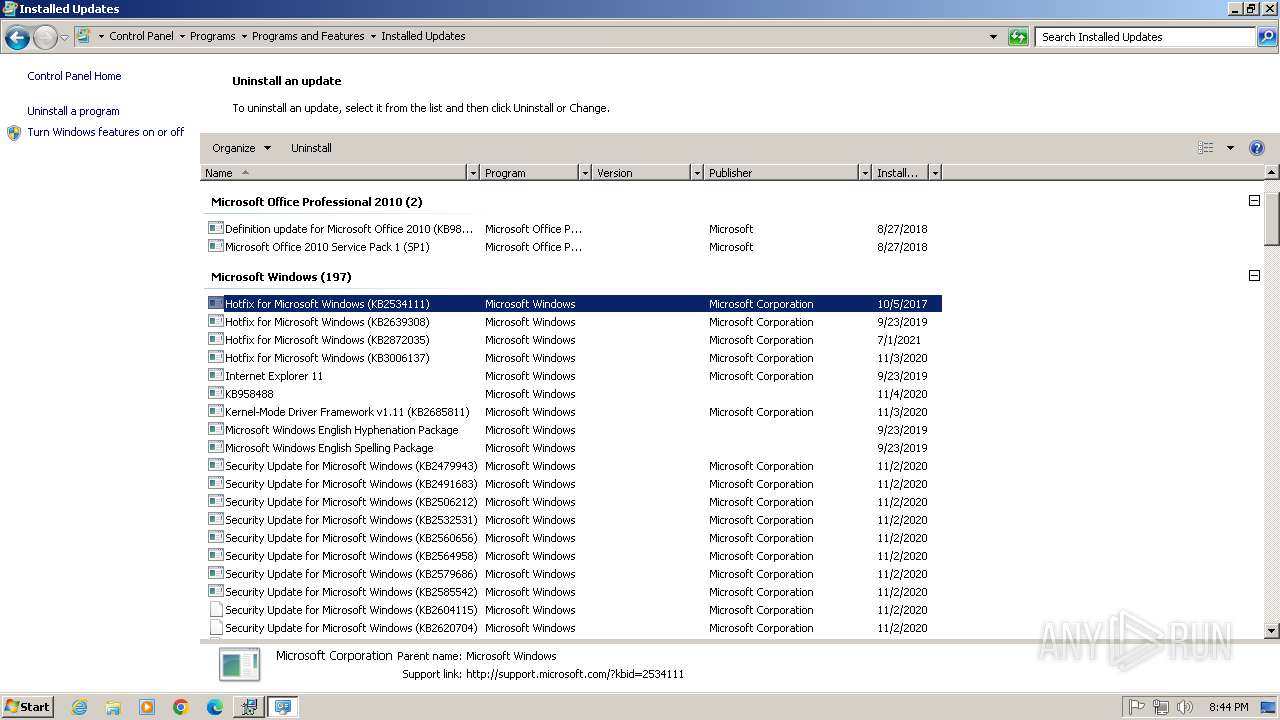Click icon of Internet Explorer 11 row
This screenshot has height=720, width=1280.
point(215,375)
